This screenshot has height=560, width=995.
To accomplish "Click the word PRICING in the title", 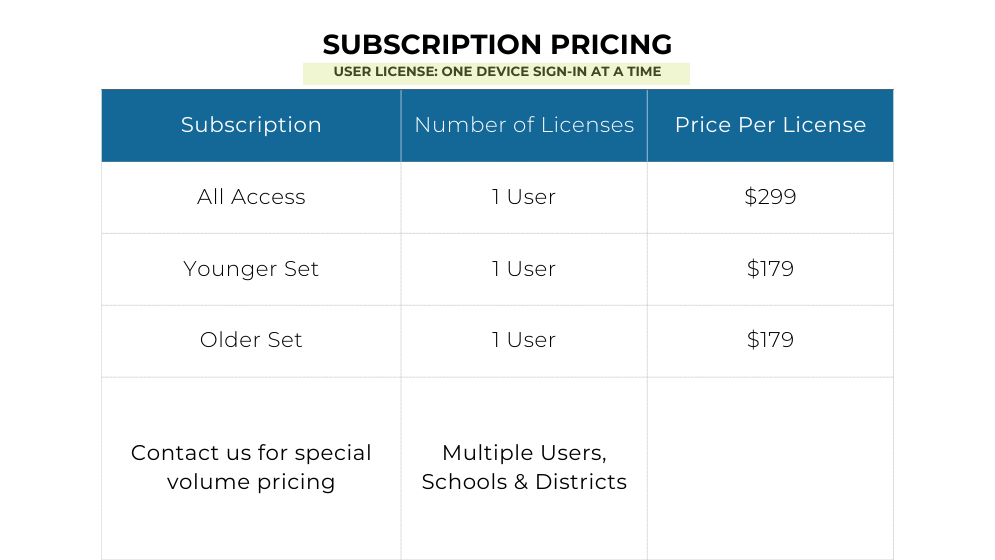I will (x=611, y=44).
